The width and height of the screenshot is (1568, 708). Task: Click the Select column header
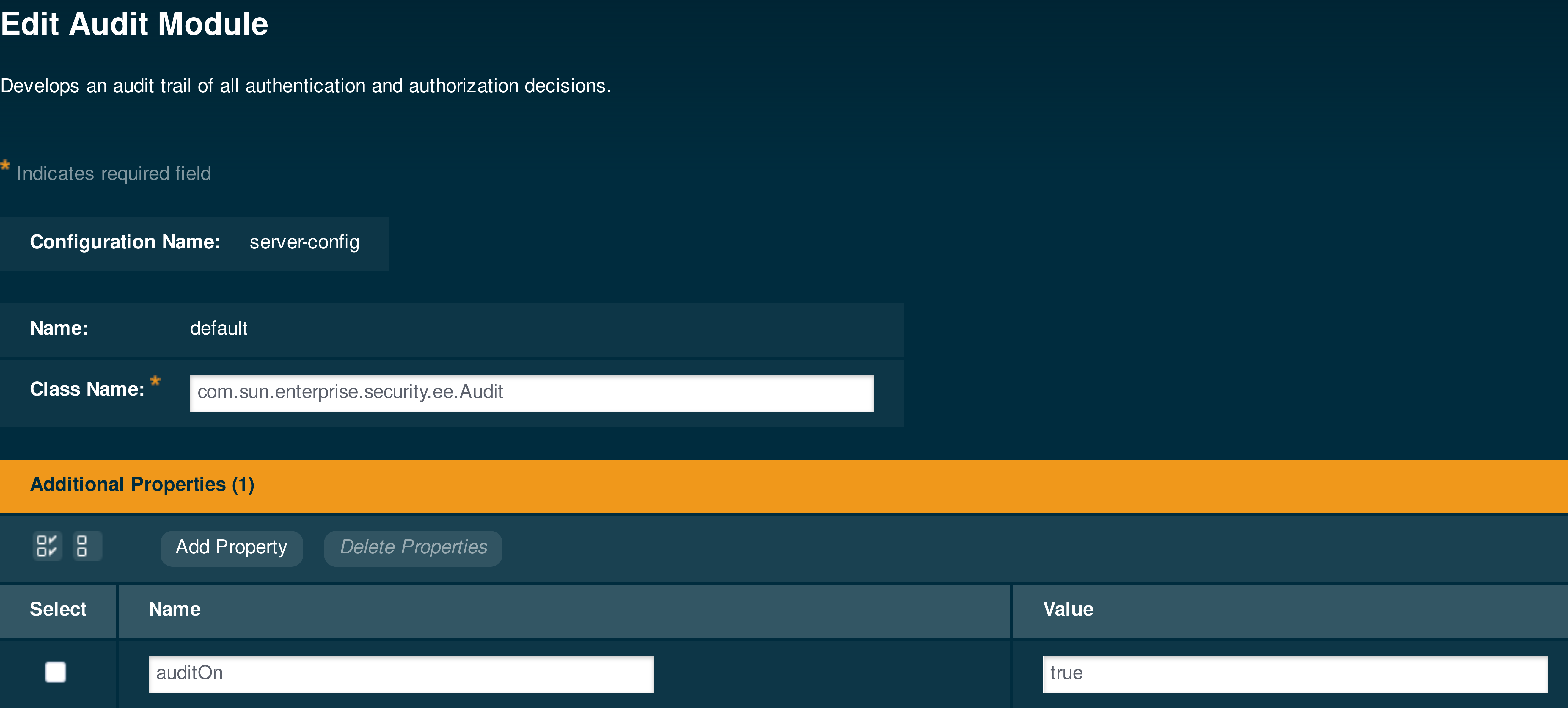(58, 609)
